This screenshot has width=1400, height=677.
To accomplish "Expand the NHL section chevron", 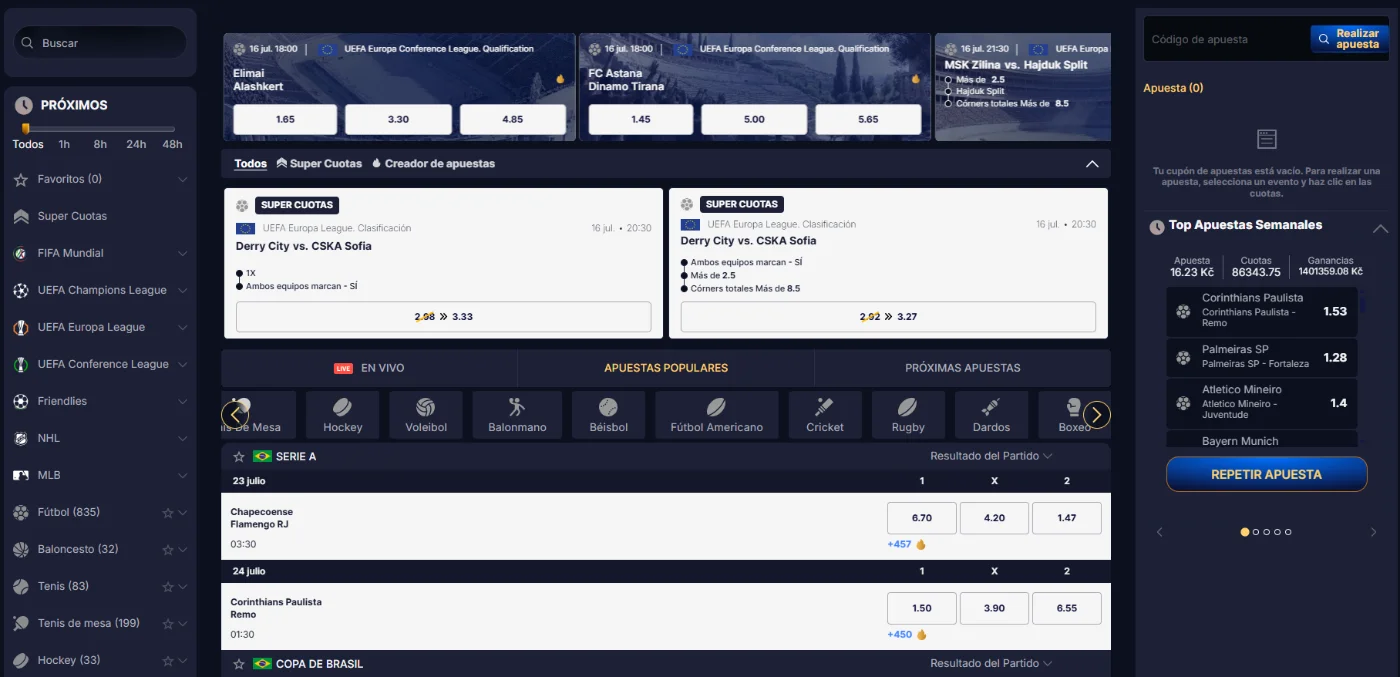I will (183, 439).
